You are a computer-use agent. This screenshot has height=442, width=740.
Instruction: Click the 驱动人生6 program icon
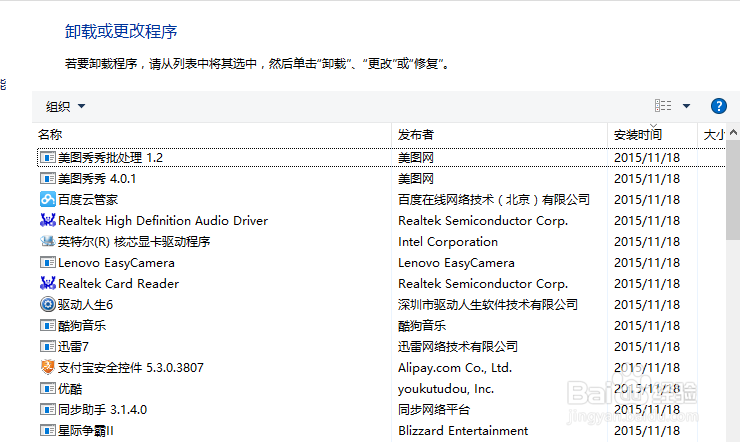pyautogui.click(x=47, y=304)
